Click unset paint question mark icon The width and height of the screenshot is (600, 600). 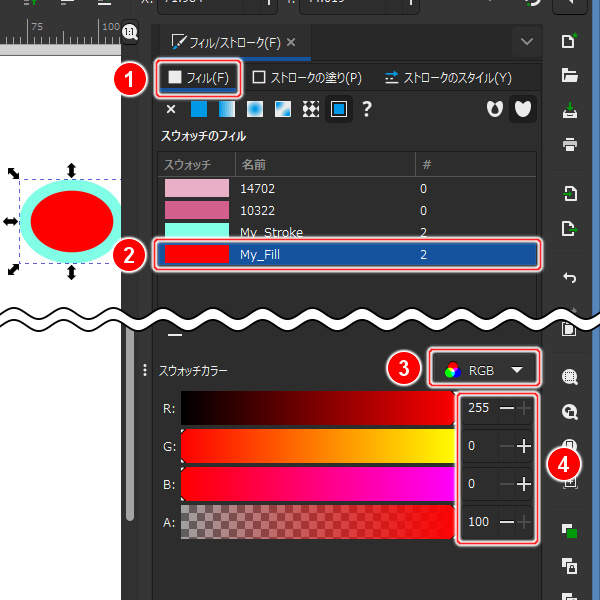(x=366, y=109)
